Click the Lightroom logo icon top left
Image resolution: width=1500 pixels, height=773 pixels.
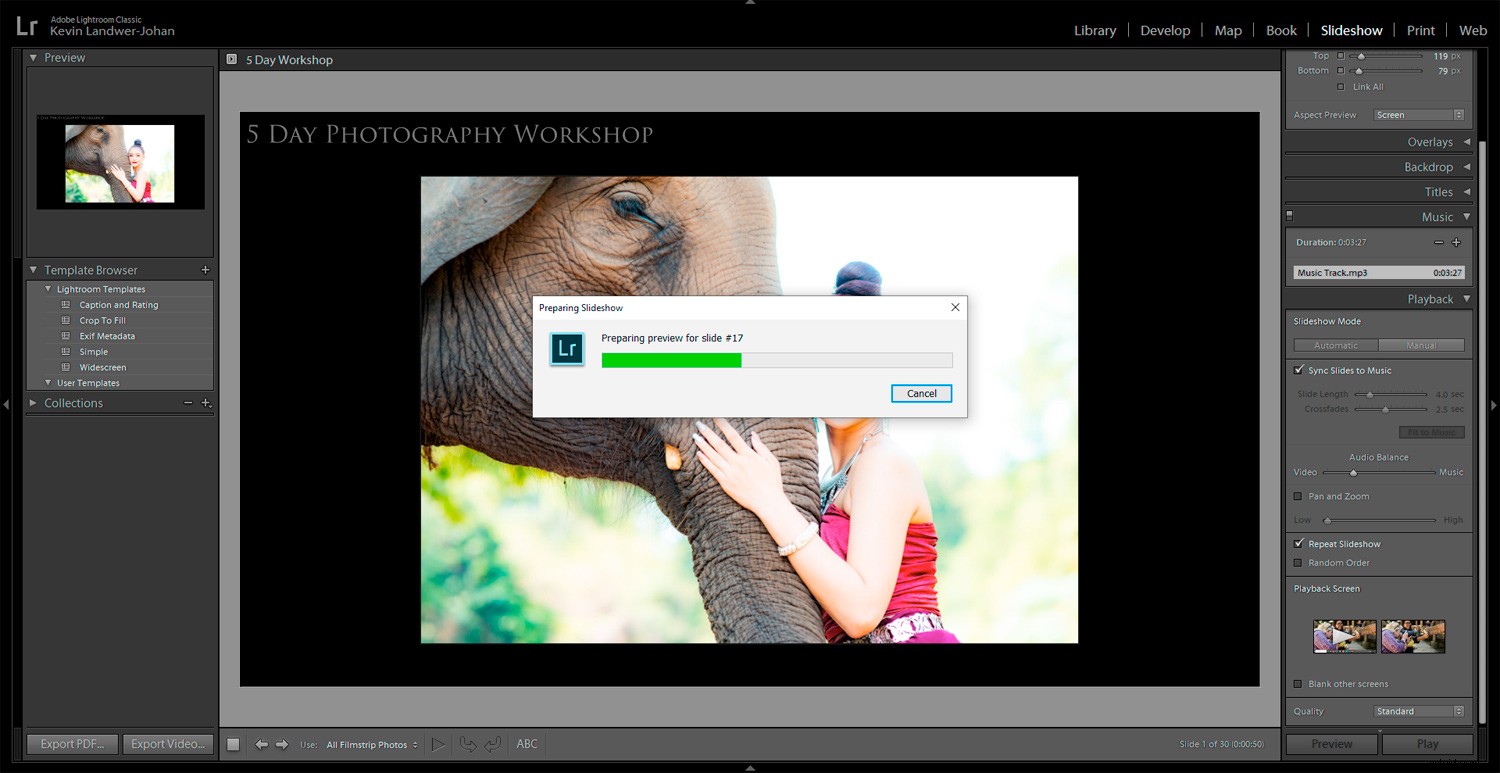pos(26,24)
